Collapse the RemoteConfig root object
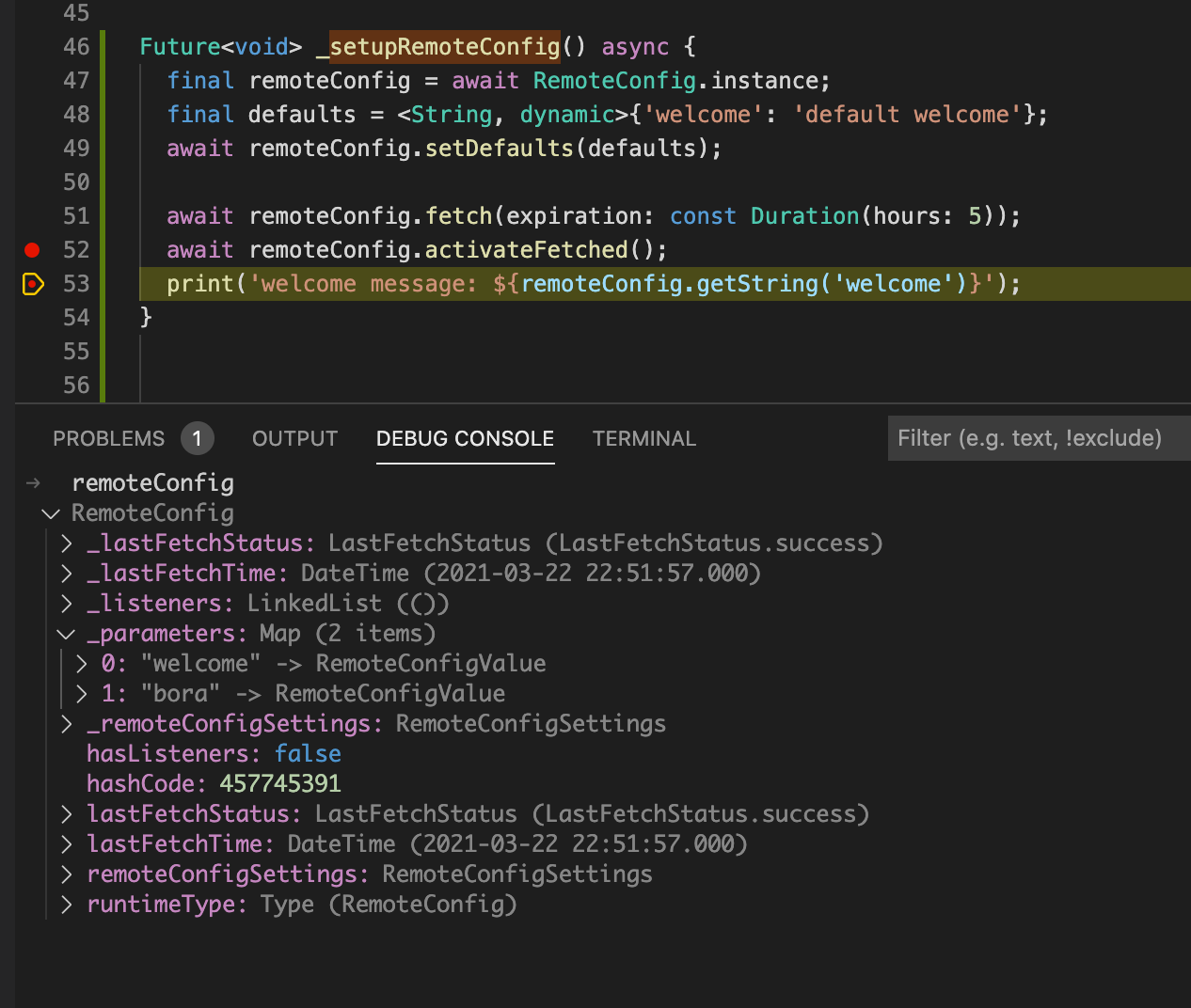This screenshot has height=1008, width=1191. coord(51,513)
